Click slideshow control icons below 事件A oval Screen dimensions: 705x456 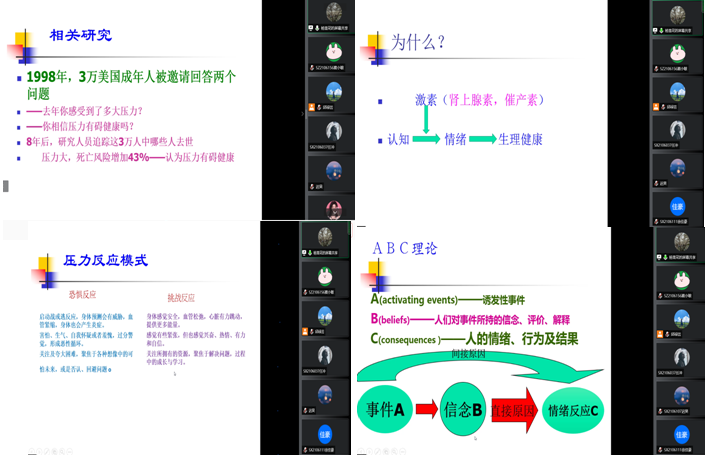(381, 449)
